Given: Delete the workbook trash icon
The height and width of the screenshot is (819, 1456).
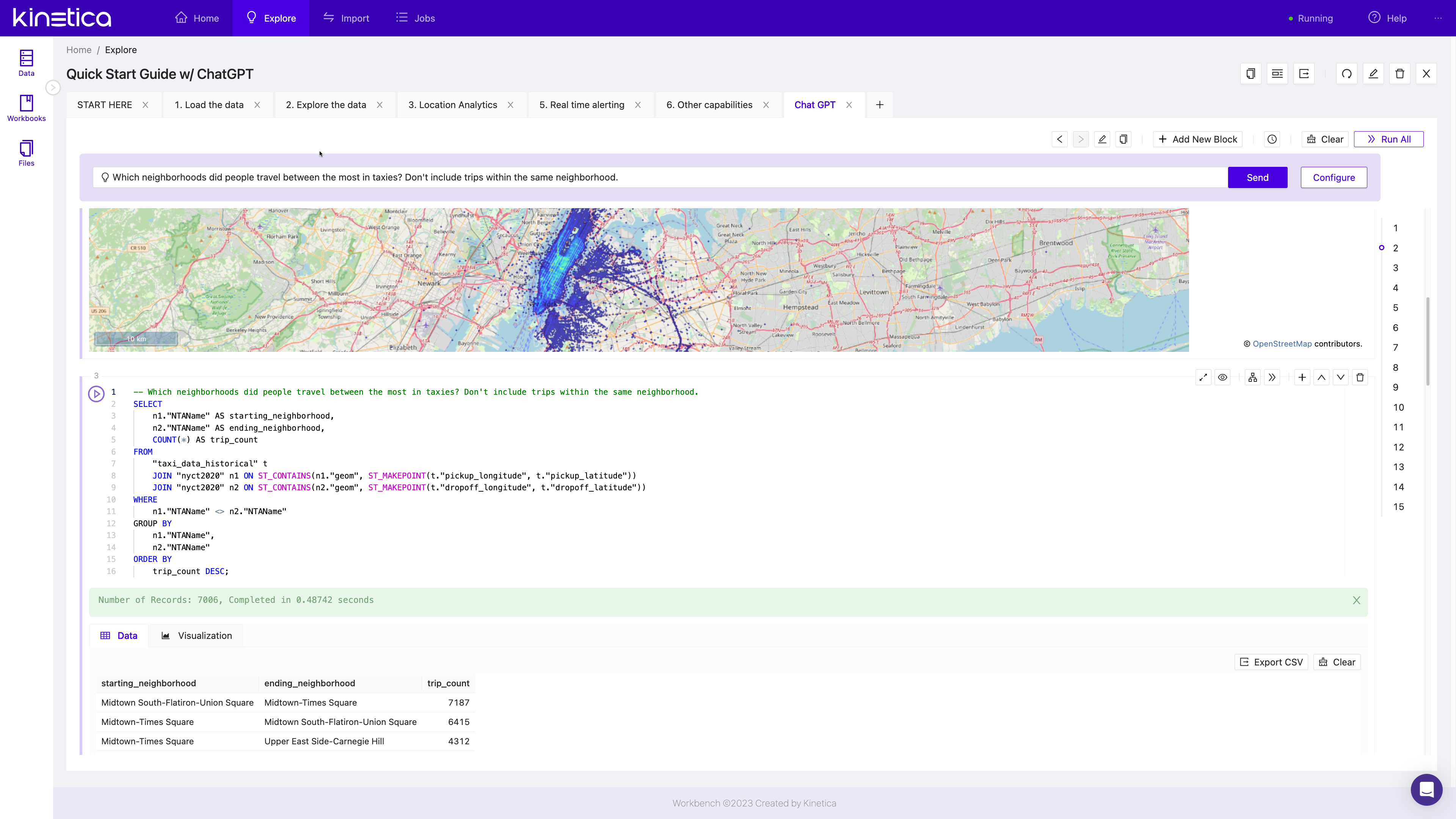Looking at the screenshot, I should (1400, 74).
